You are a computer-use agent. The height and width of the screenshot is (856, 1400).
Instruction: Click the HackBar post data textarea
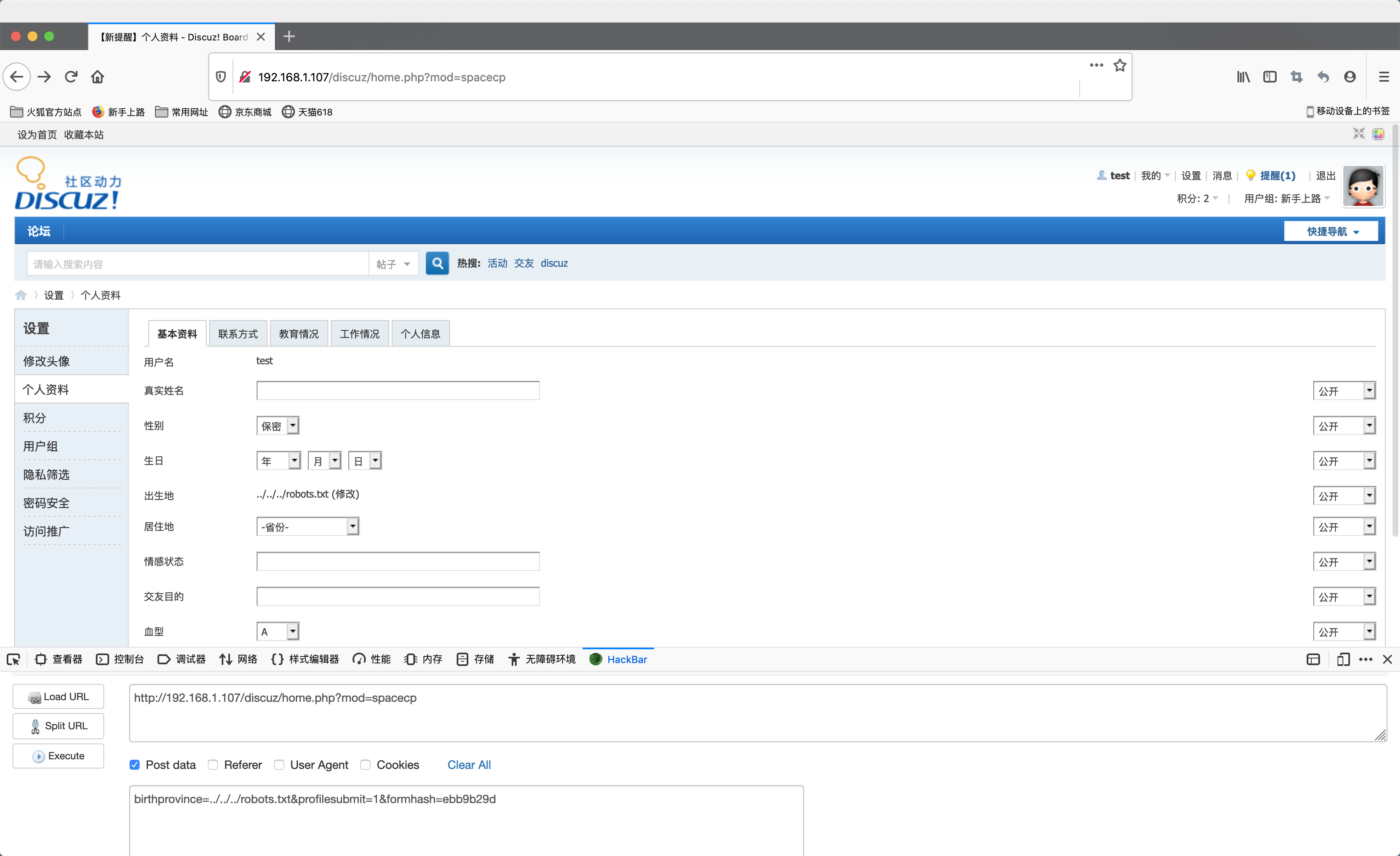tap(467, 820)
